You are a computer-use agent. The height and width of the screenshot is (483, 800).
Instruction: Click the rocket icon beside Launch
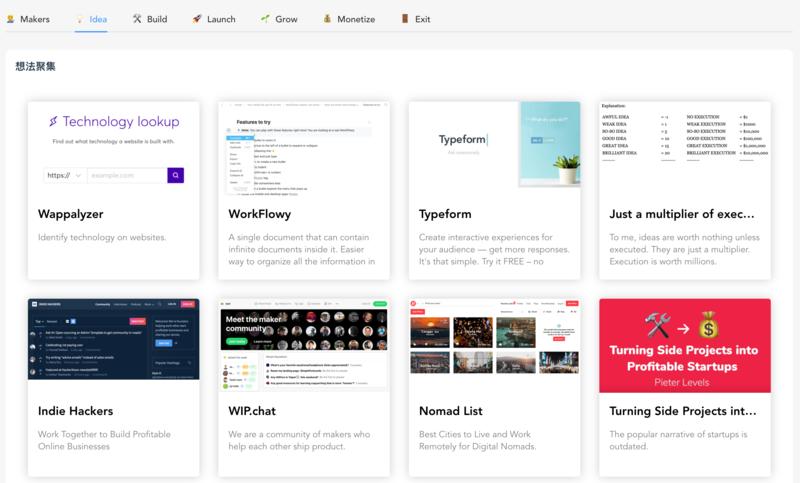(x=197, y=18)
